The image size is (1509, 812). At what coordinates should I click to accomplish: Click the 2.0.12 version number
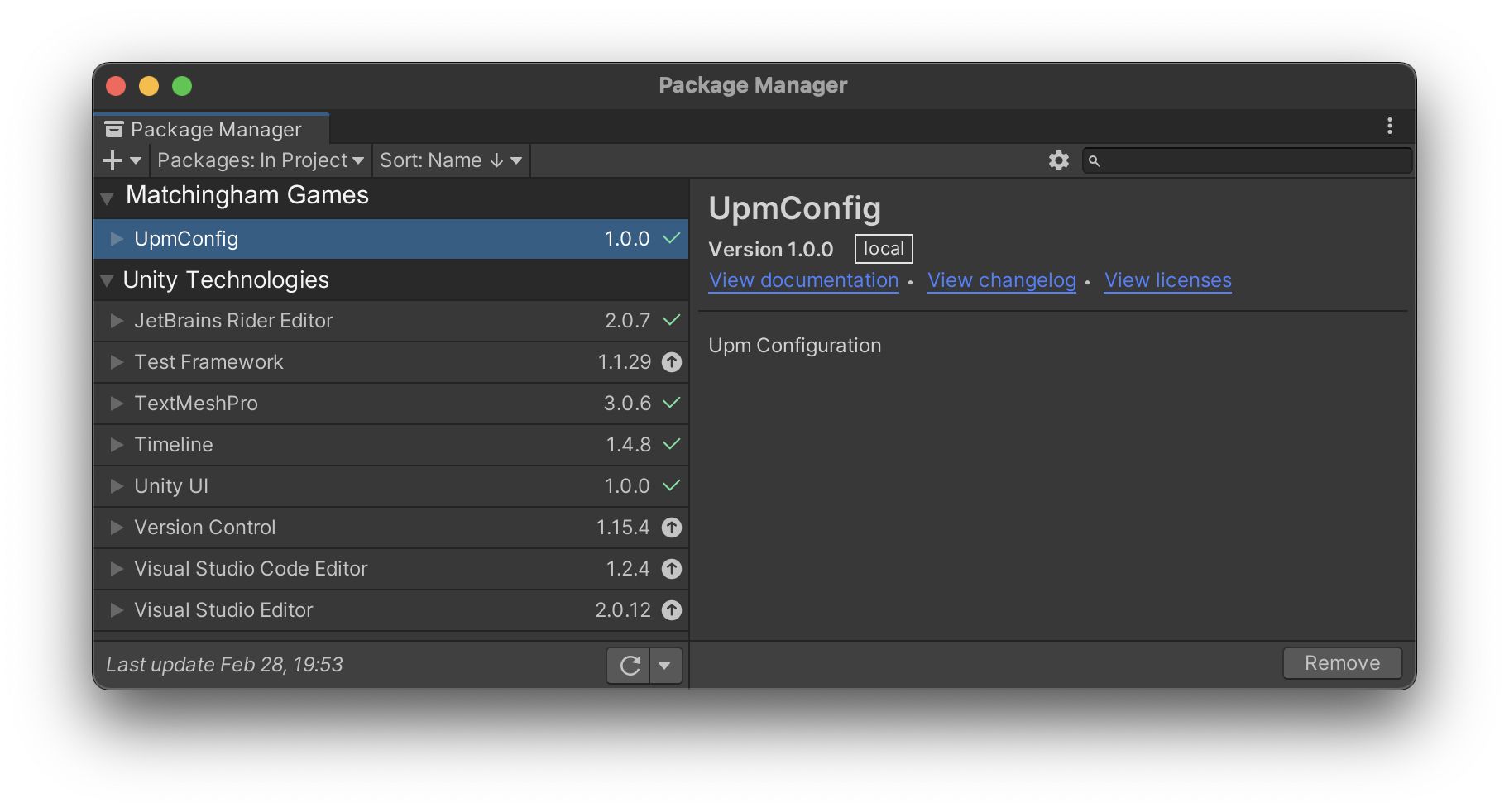tap(623, 610)
